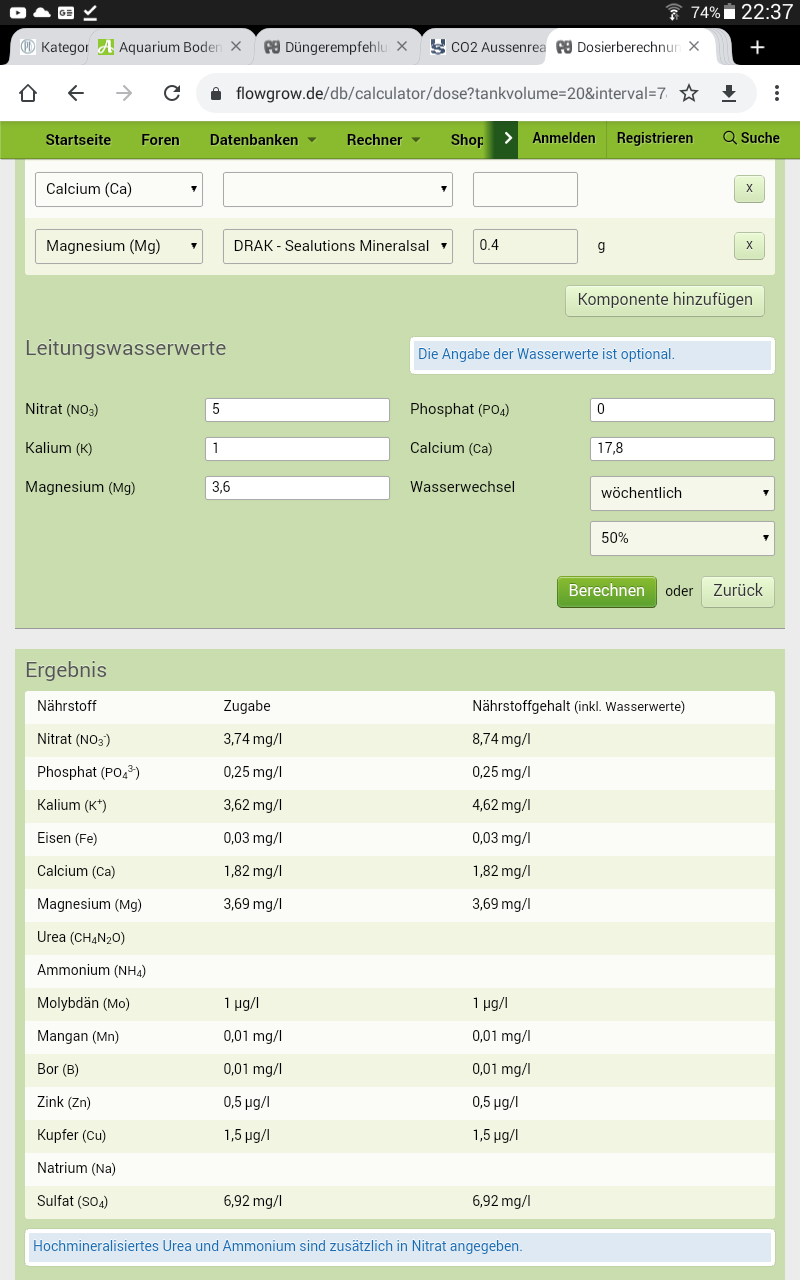Tap the Anmelden link
Screen dimensions: 800x1280
pos(564,138)
